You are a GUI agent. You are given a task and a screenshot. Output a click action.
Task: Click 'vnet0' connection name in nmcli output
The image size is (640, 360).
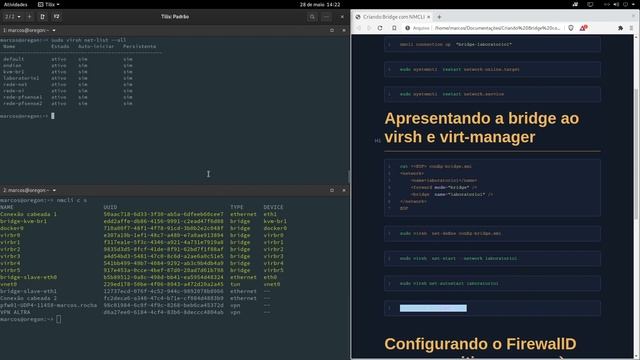click(9, 284)
